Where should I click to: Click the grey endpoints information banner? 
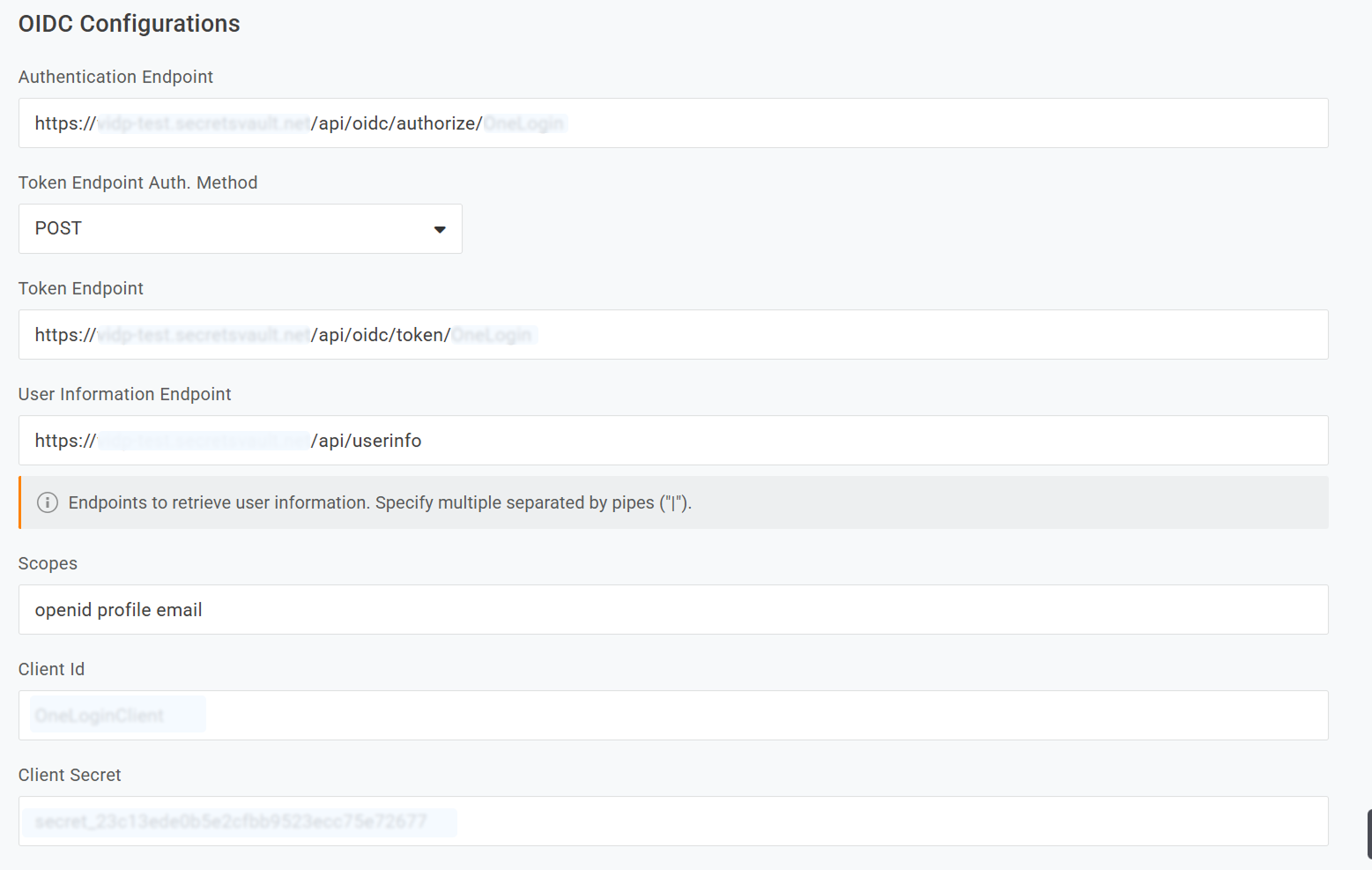[x=673, y=502]
